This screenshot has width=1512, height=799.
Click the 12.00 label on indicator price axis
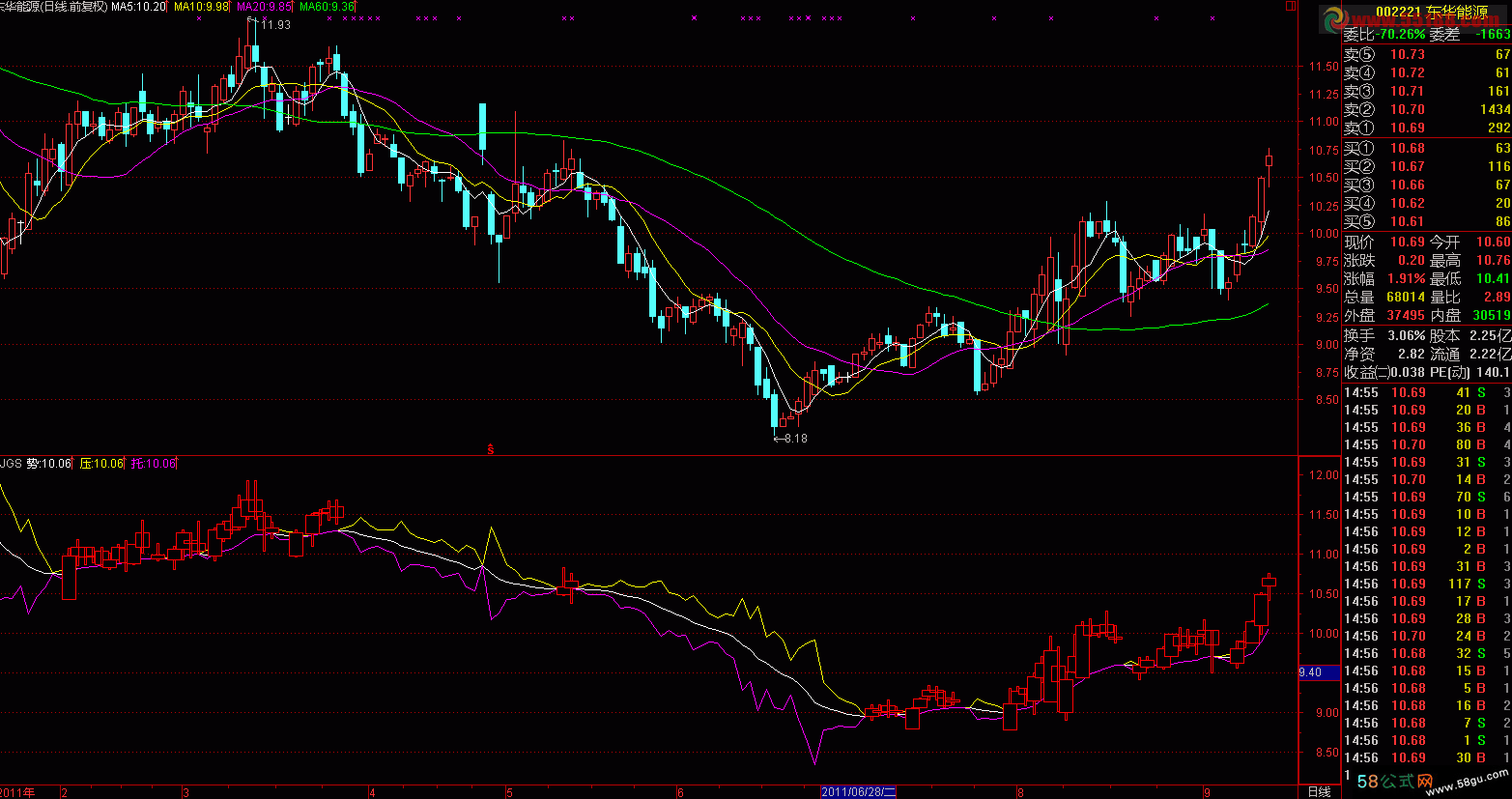click(1323, 475)
